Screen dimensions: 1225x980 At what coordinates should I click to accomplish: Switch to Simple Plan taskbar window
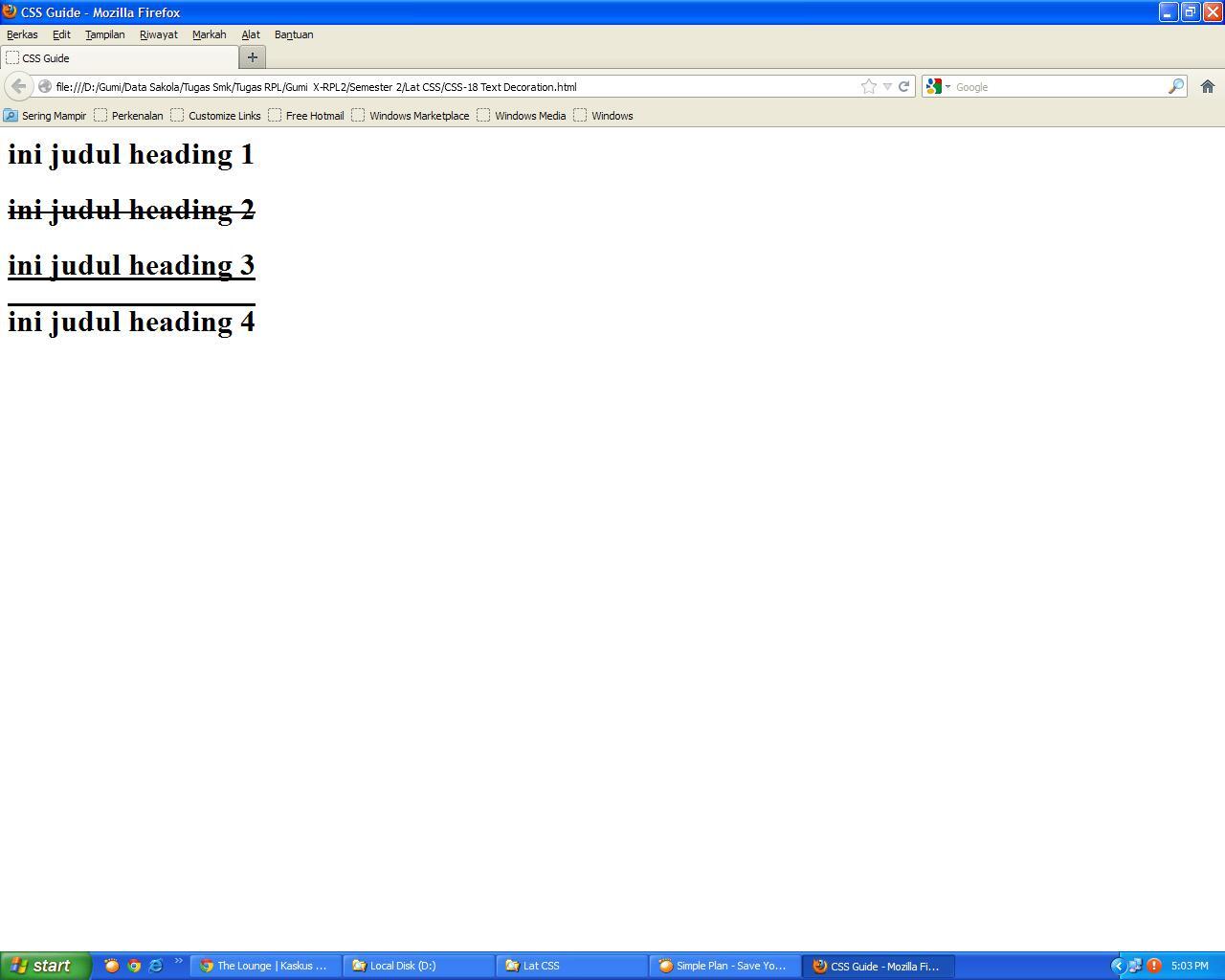click(x=724, y=966)
